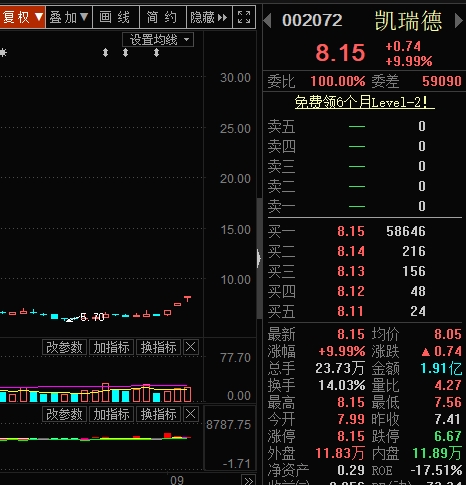Click 换指标 in the bottom indicator panel
The height and width of the screenshot is (485, 466).
click(x=159, y=414)
